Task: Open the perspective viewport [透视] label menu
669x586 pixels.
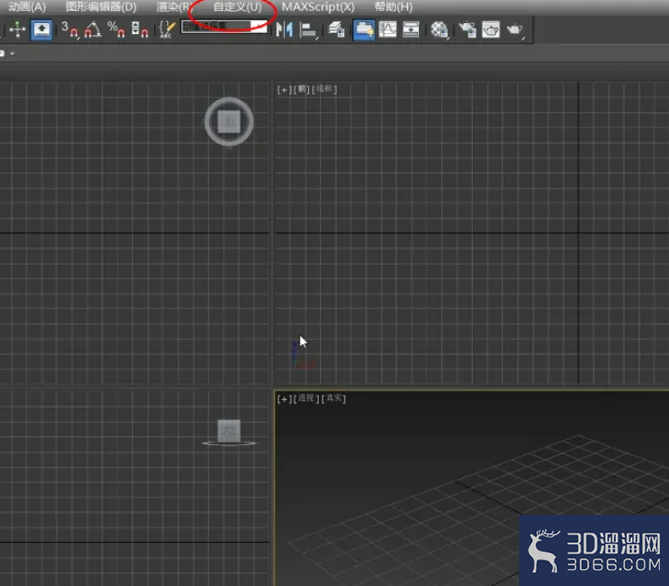Action: 306,399
